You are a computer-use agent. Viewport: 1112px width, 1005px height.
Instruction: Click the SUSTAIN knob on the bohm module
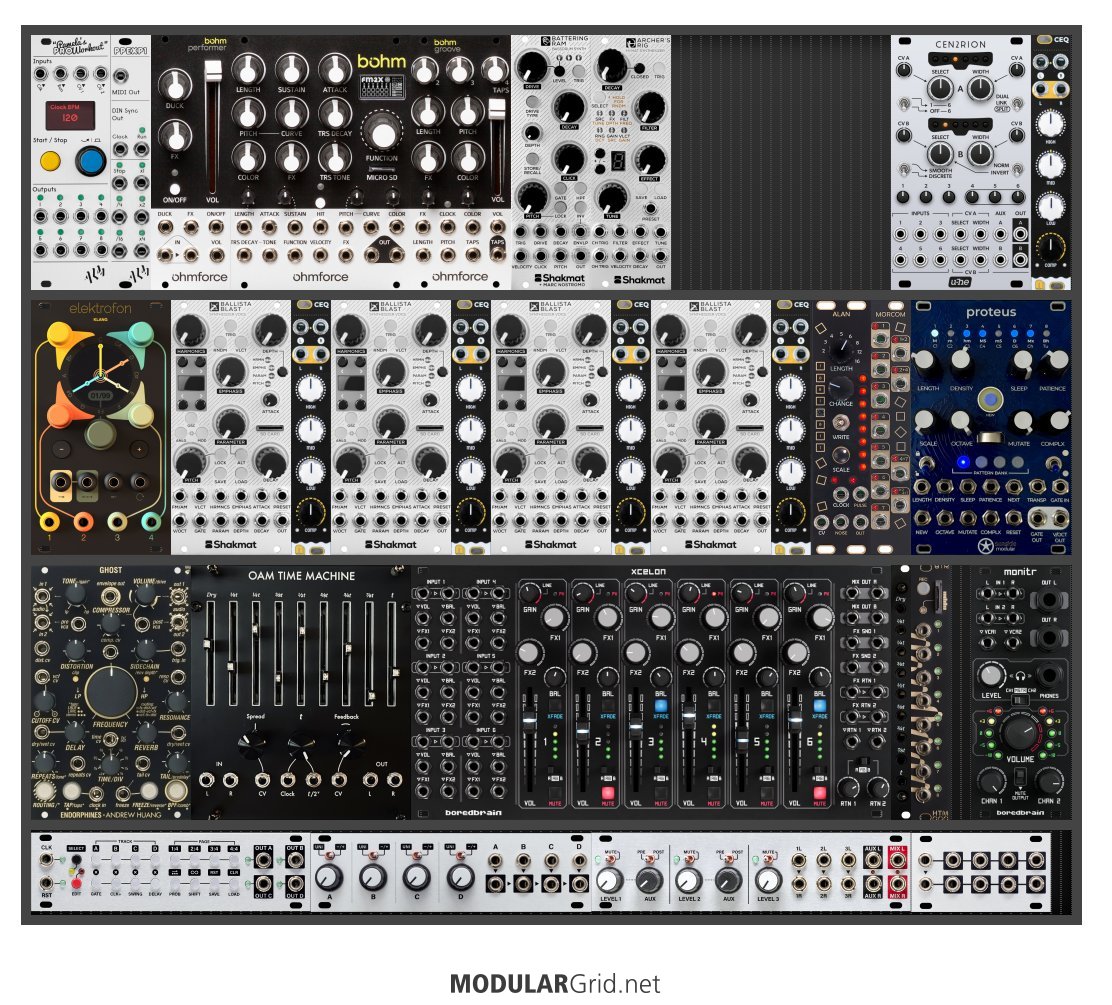coord(291,69)
